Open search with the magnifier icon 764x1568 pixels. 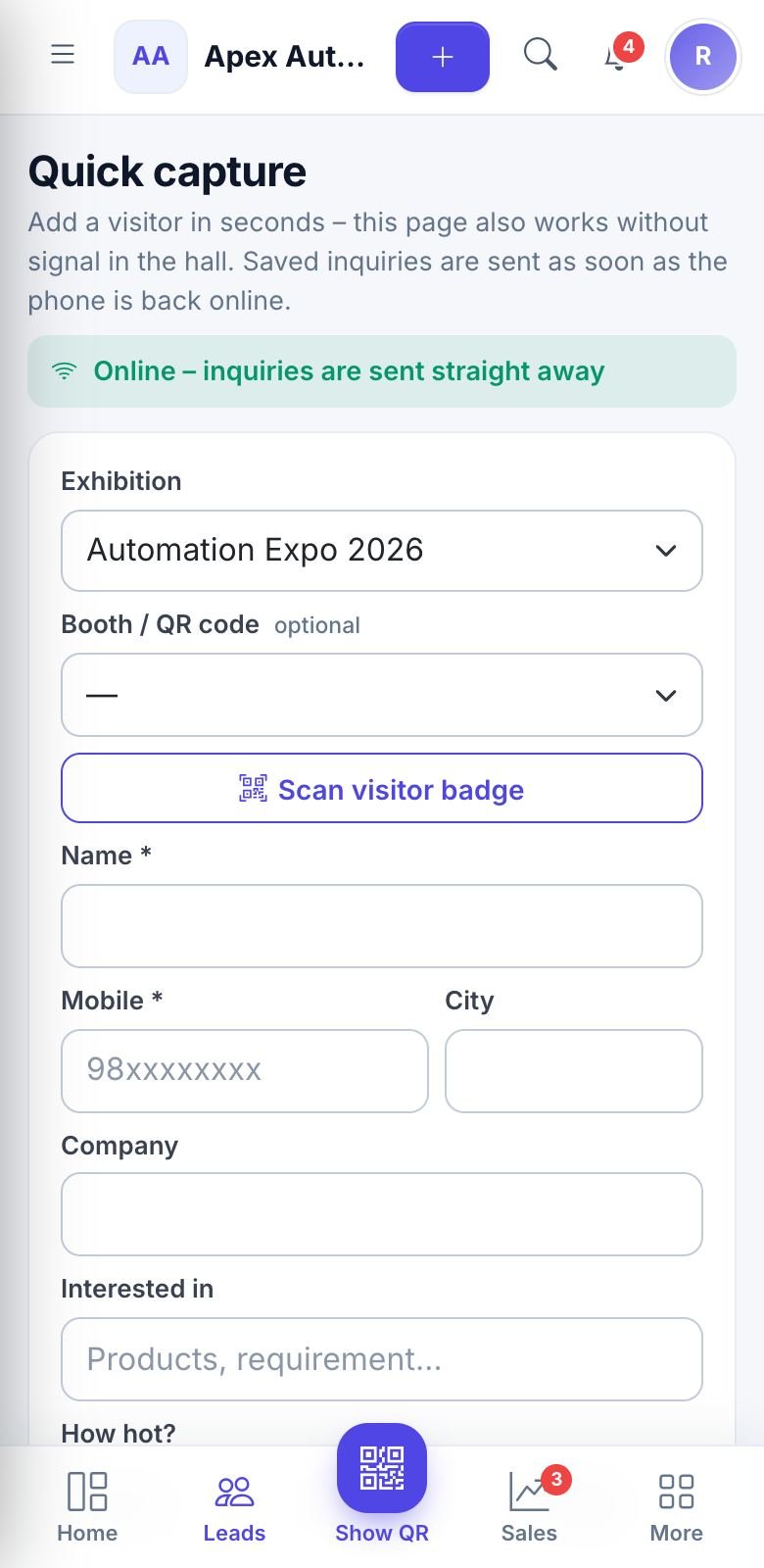541,55
